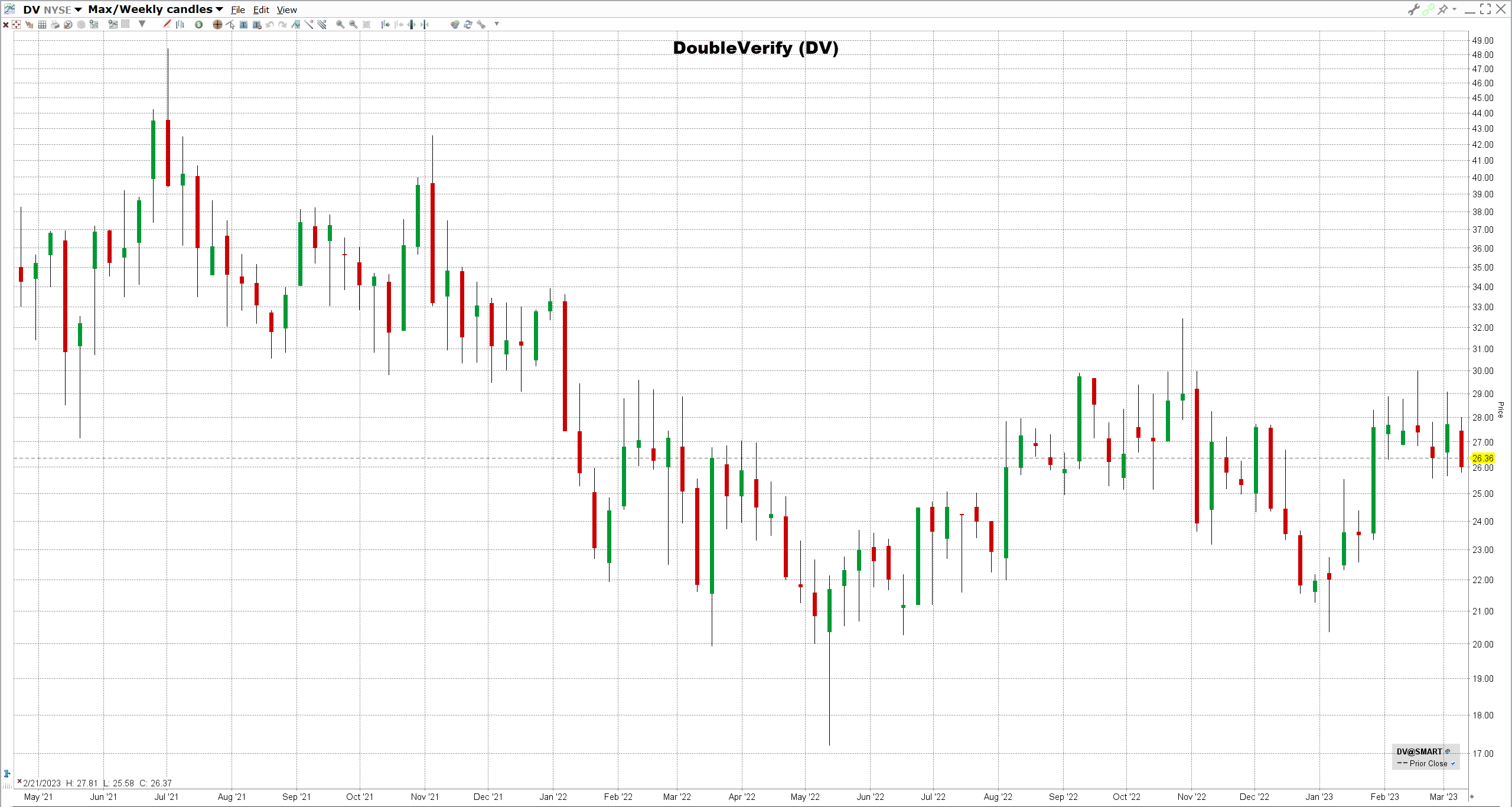Click the pushpin icon in title bar
The width and height of the screenshot is (1512, 807).
tap(1443, 9)
